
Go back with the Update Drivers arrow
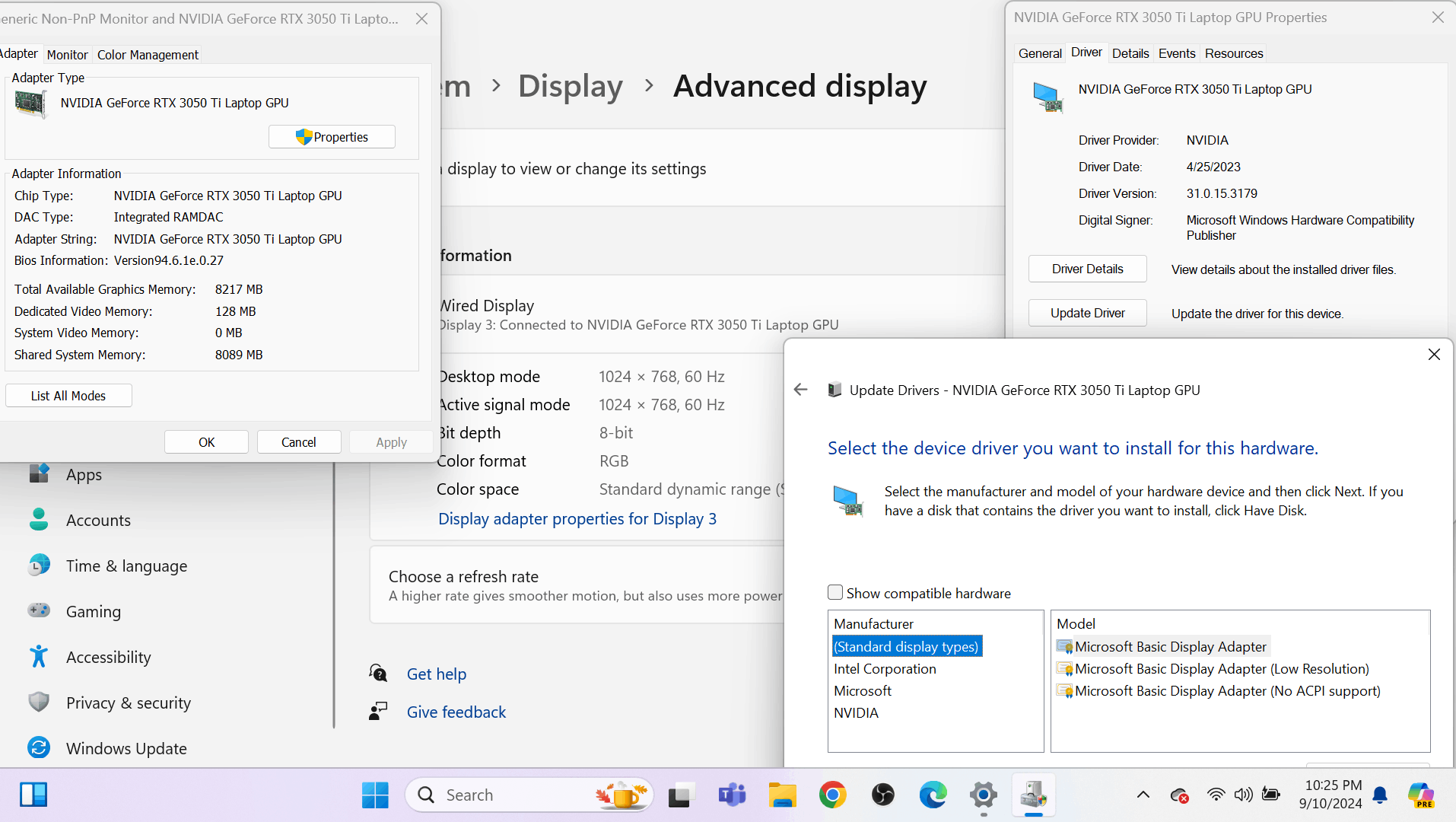tap(800, 390)
